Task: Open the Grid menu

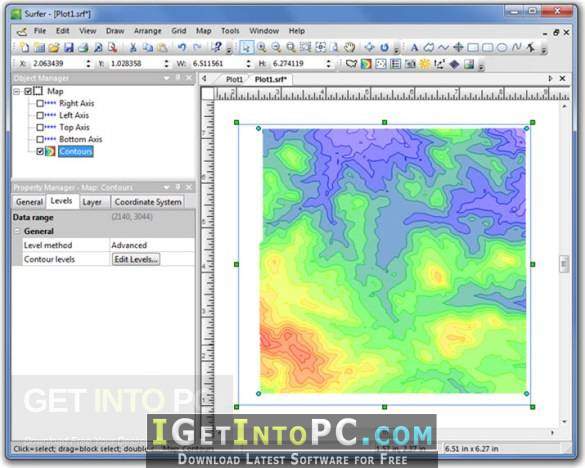Action: coord(179,31)
